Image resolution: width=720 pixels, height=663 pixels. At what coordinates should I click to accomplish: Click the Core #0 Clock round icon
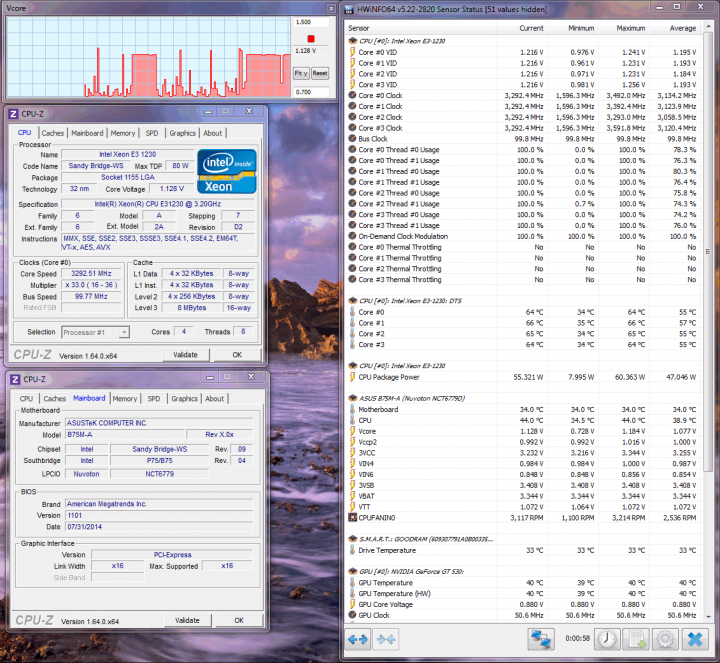352,95
